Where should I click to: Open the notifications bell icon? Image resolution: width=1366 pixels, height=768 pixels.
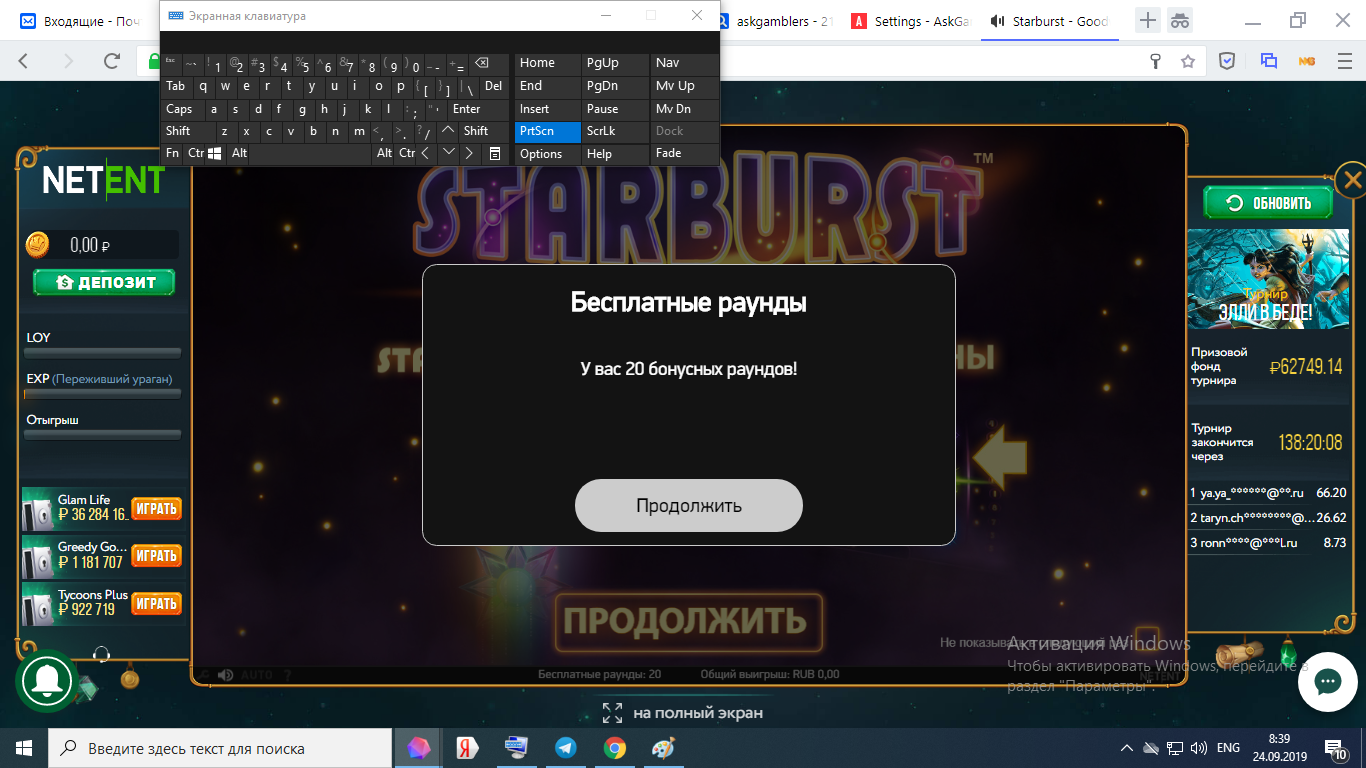pyautogui.click(x=46, y=680)
